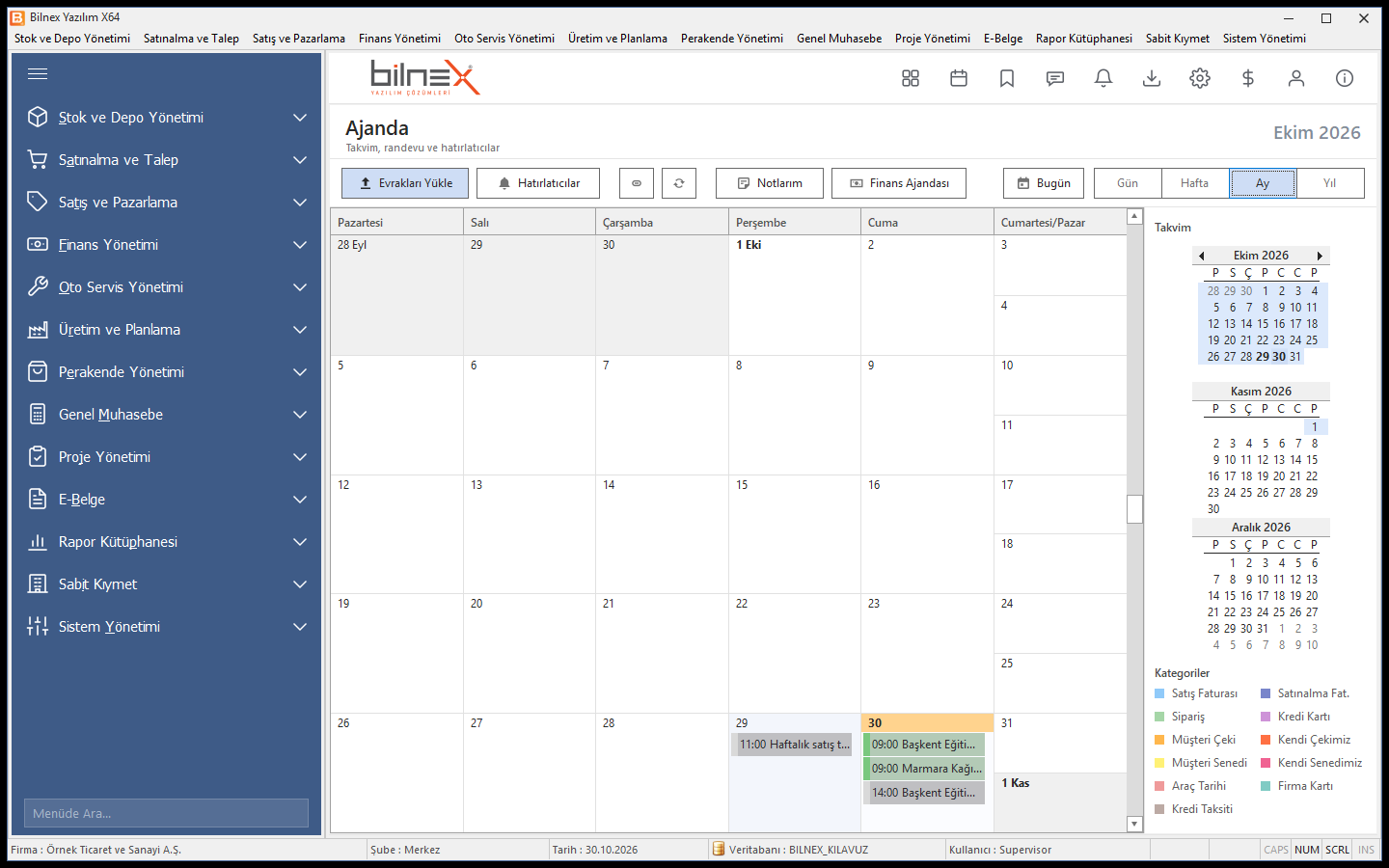Click the information icon

point(1345,78)
